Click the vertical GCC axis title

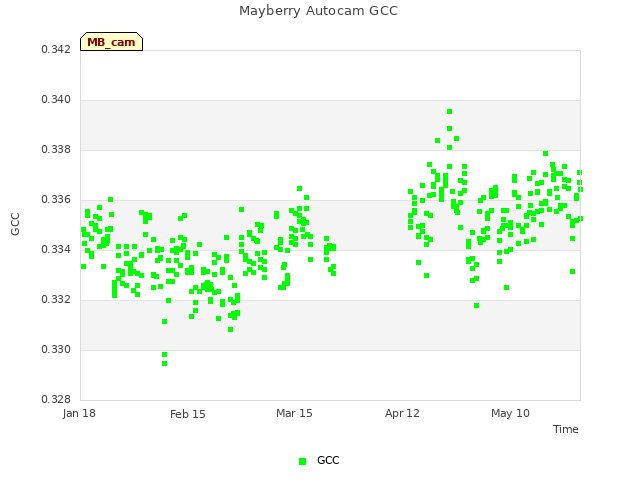pyautogui.click(x=15, y=224)
